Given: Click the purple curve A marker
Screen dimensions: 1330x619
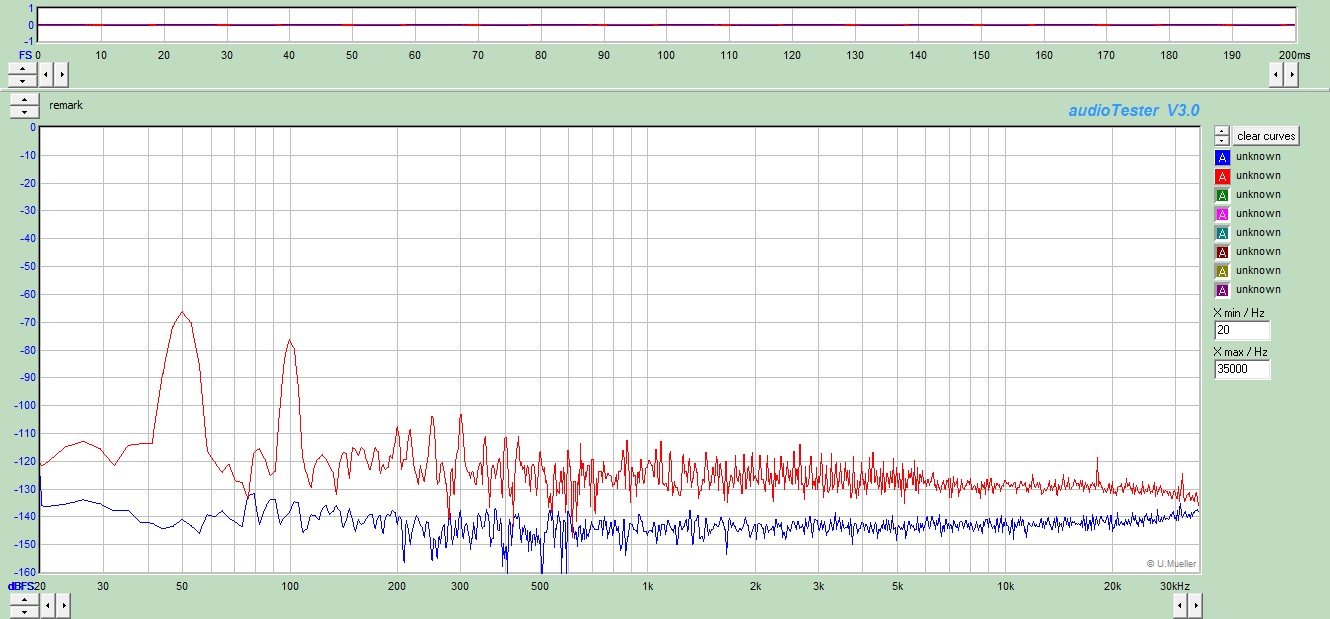Looking at the screenshot, I should click(x=1221, y=290).
